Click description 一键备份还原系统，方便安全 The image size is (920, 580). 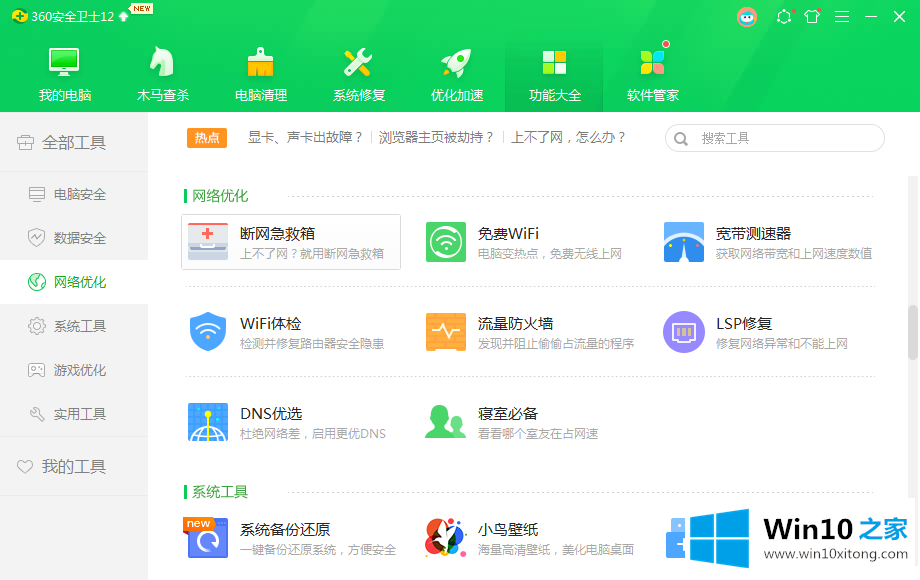[318, 550]
